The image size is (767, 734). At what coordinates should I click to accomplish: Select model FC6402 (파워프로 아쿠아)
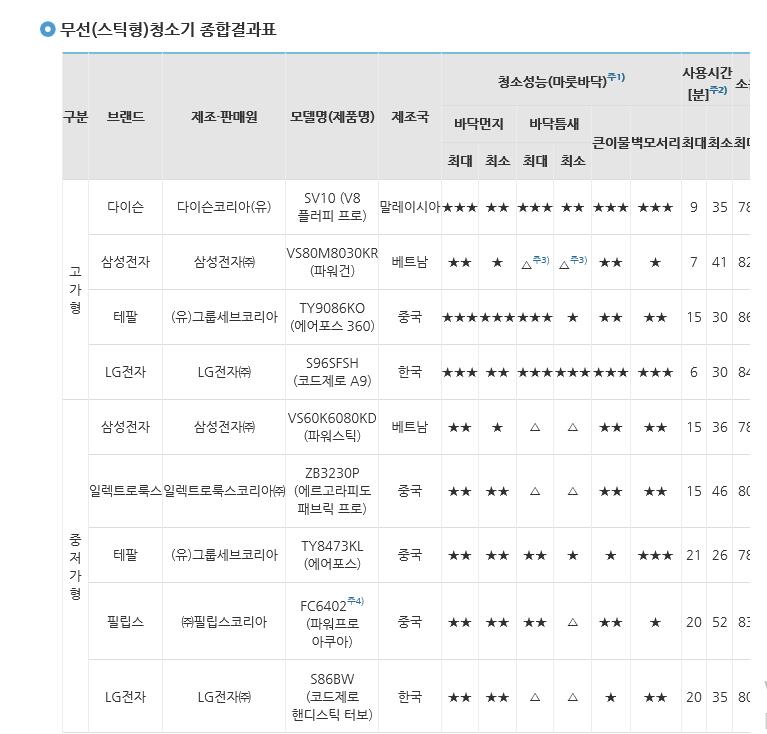pos(332,623)
